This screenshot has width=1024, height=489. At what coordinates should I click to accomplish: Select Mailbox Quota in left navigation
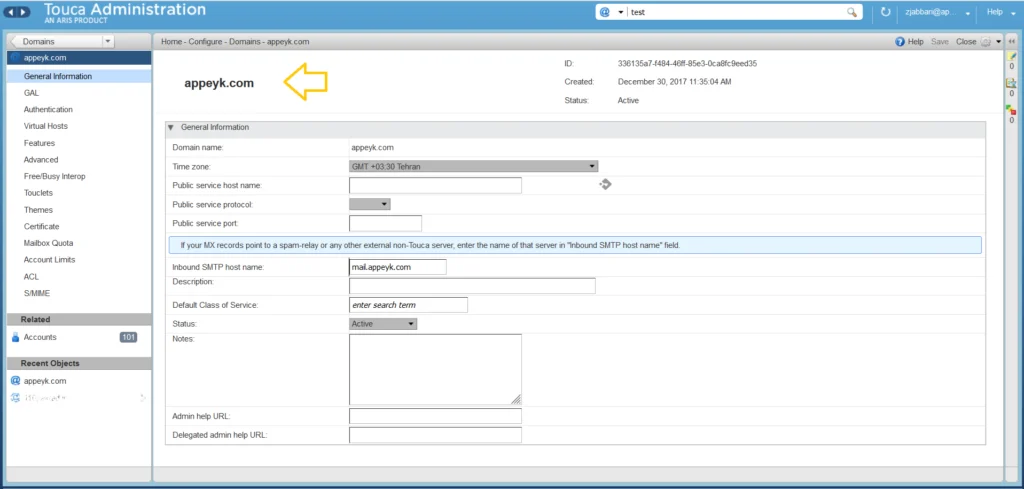click(48, 243)
